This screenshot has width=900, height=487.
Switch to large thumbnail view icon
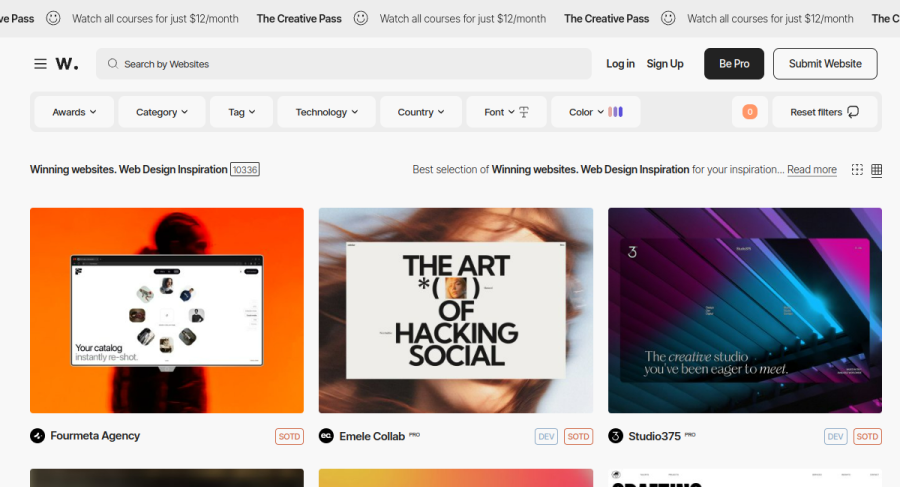[x=857, y=169]
